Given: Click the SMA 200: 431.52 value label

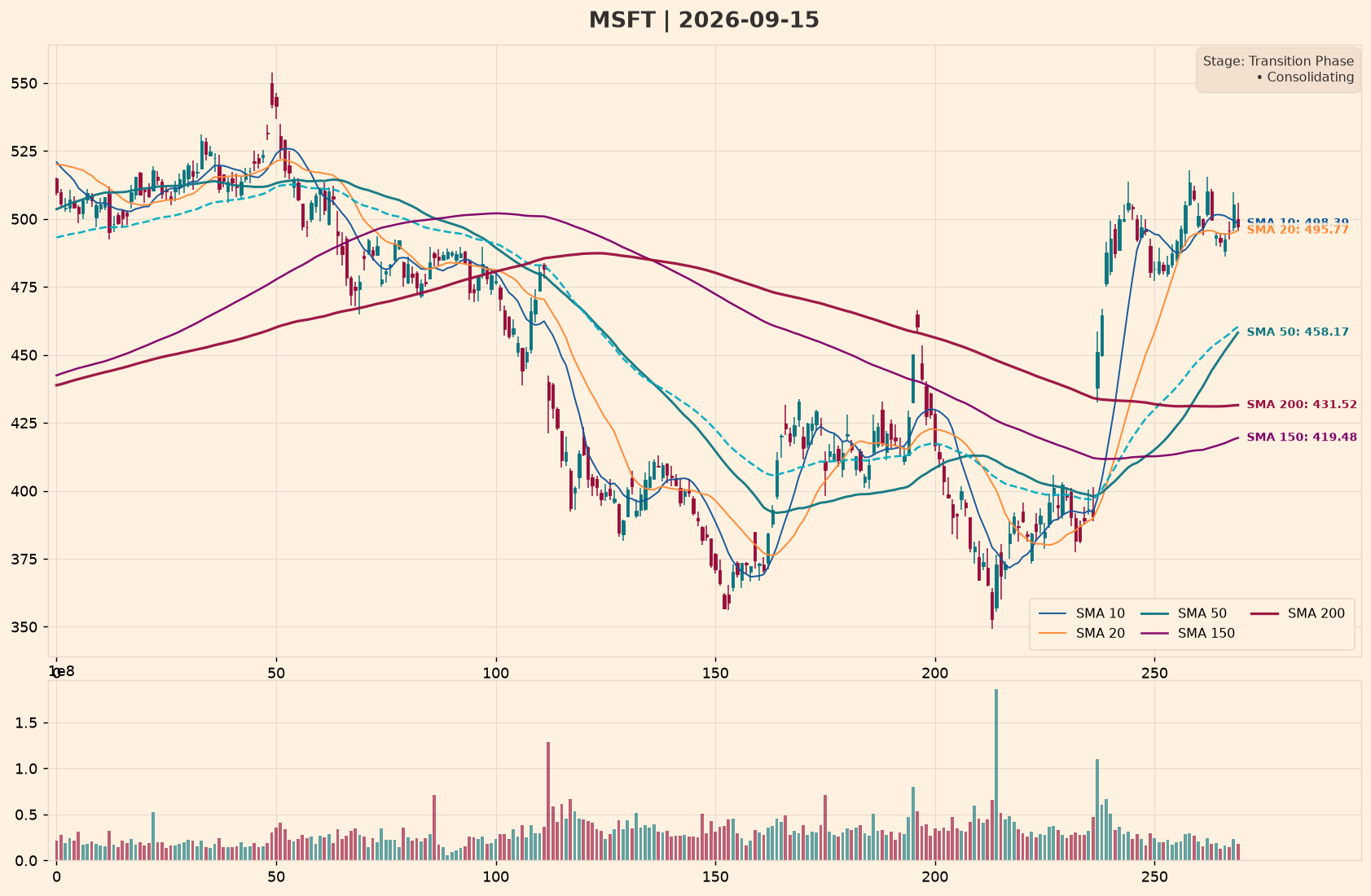Looking at the screenshot, I should [x=1302, y=404].
